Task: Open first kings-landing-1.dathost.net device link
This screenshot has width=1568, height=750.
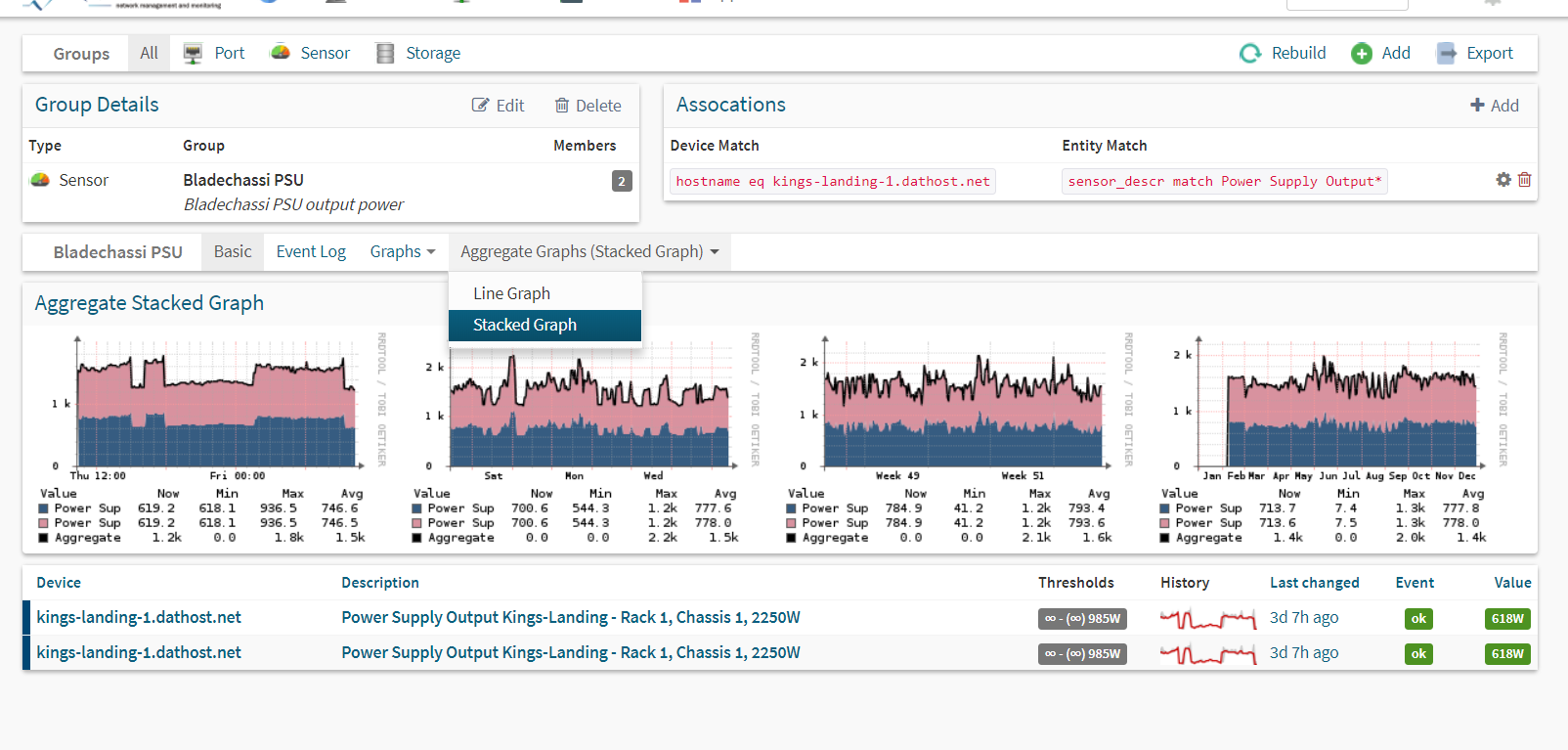Action: pyautogui.click(x=139, y=617)
